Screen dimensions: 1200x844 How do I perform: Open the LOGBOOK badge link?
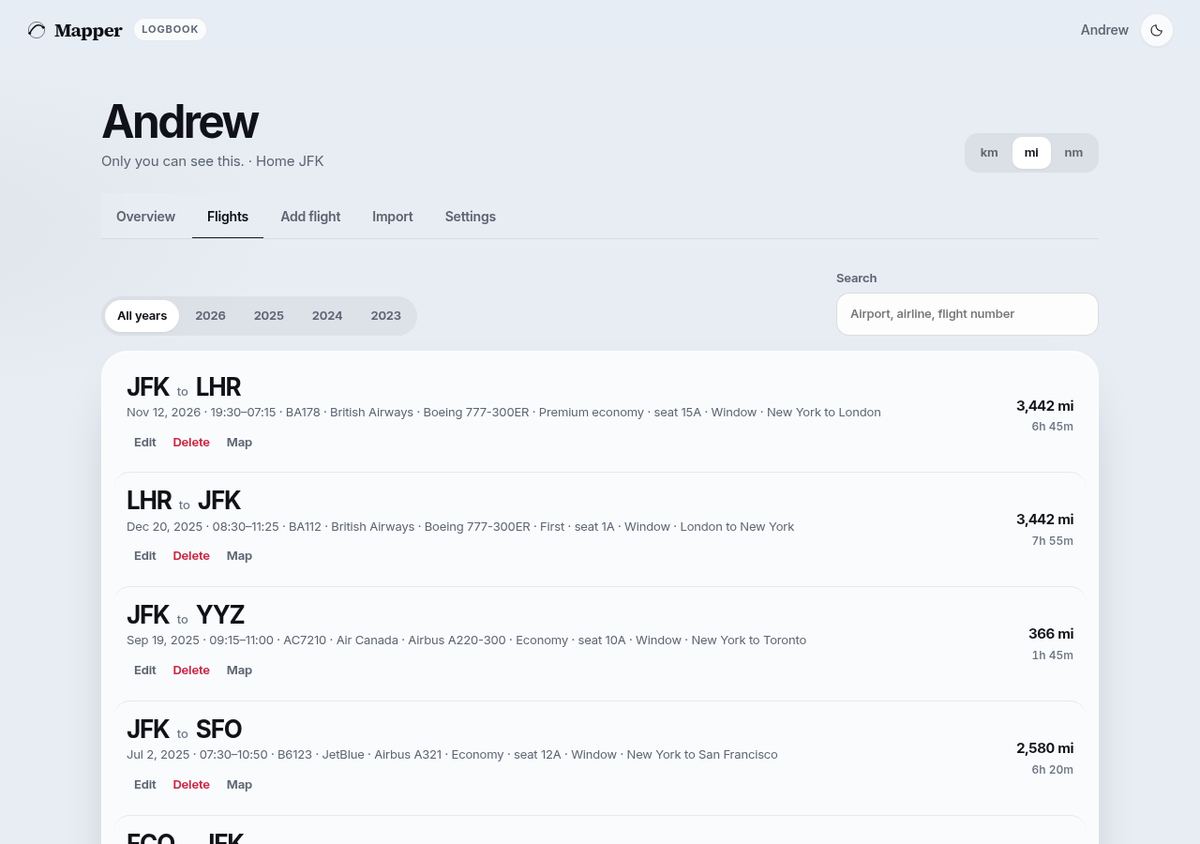pos(170,30)
